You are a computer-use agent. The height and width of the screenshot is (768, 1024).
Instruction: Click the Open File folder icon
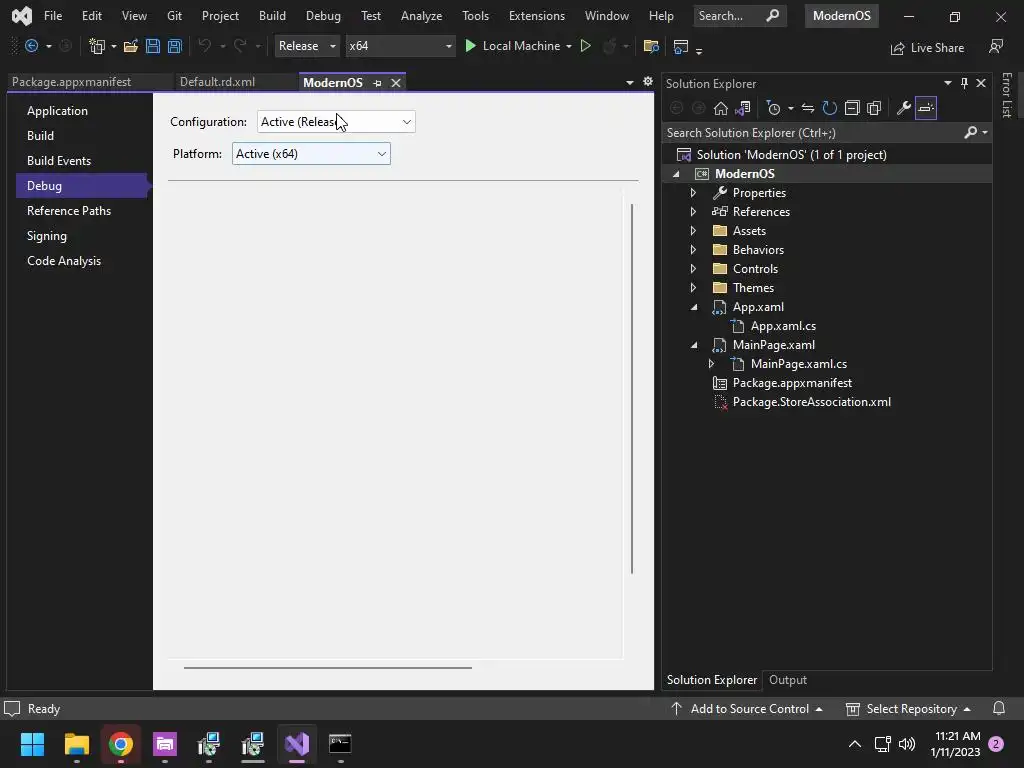pyautogui.click(x=131, y=46)
